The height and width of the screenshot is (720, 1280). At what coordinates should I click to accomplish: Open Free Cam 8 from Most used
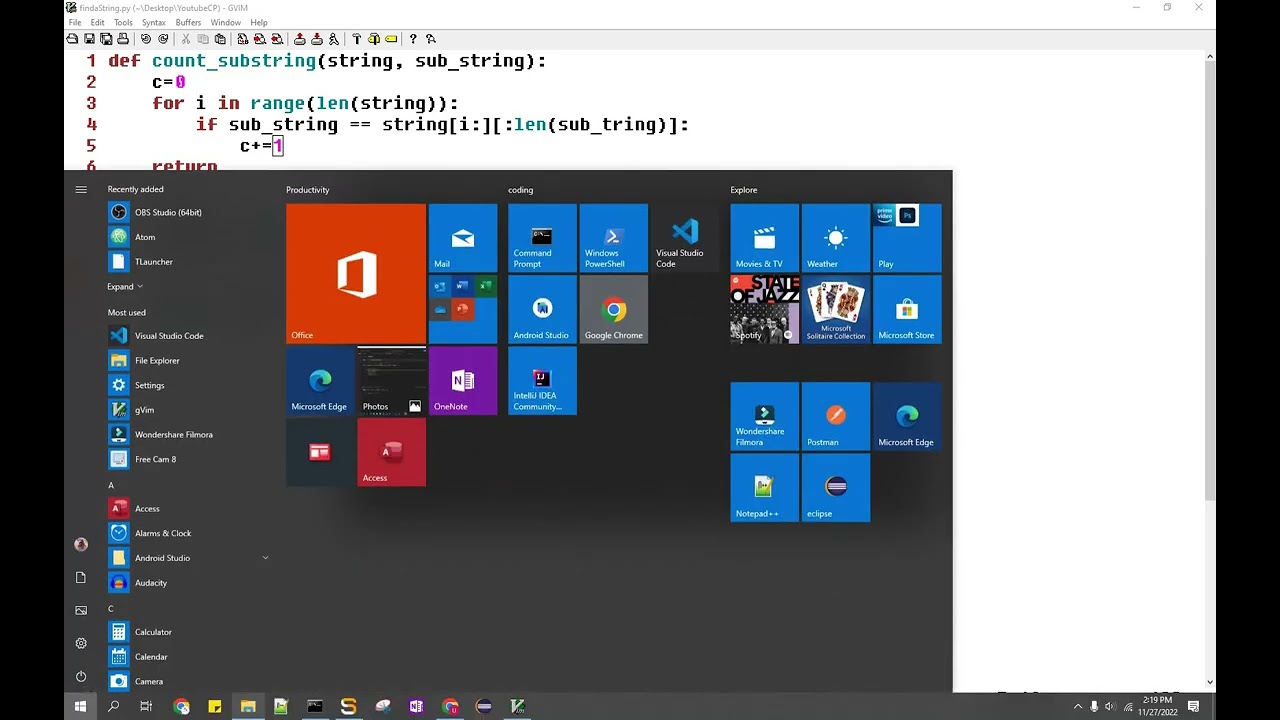pyautogui.click(x=188, y=459)
